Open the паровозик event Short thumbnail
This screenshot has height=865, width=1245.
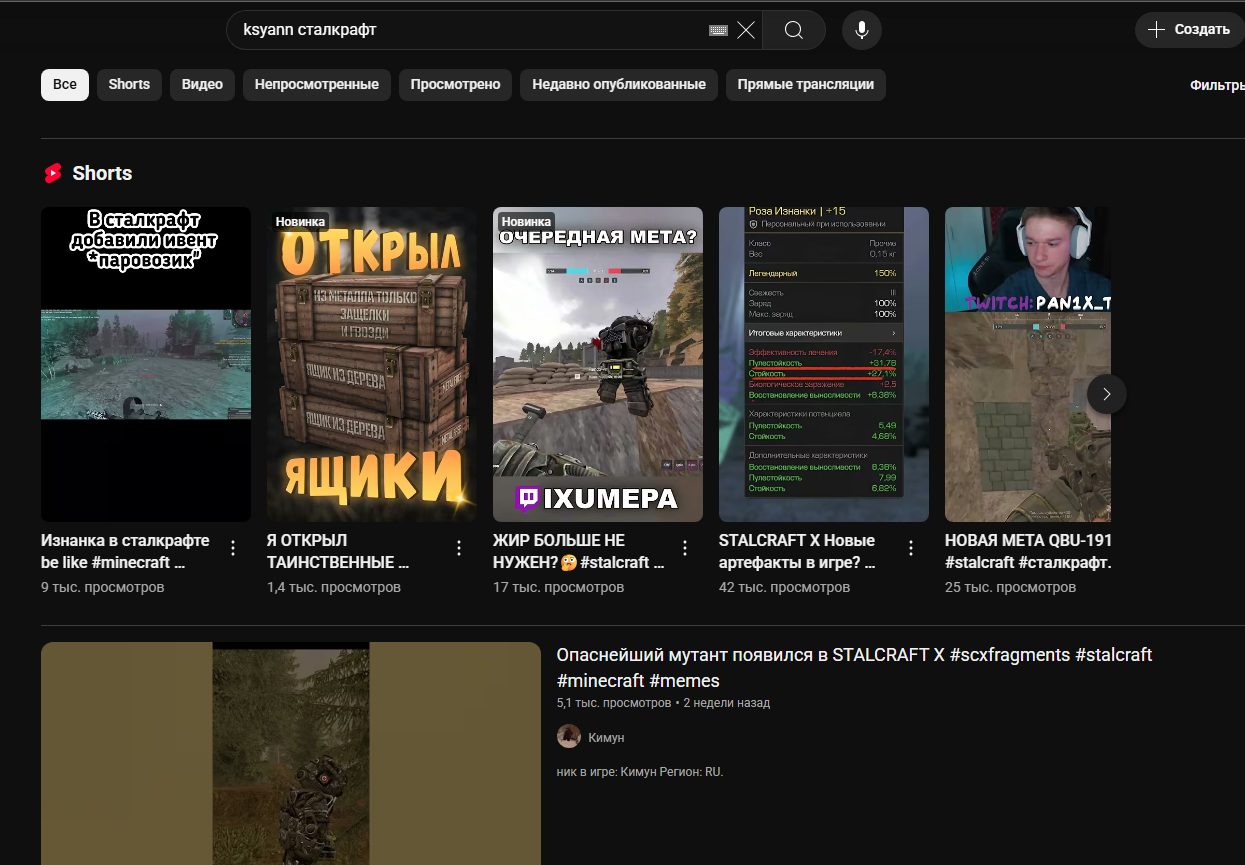(x=146, y=364)
